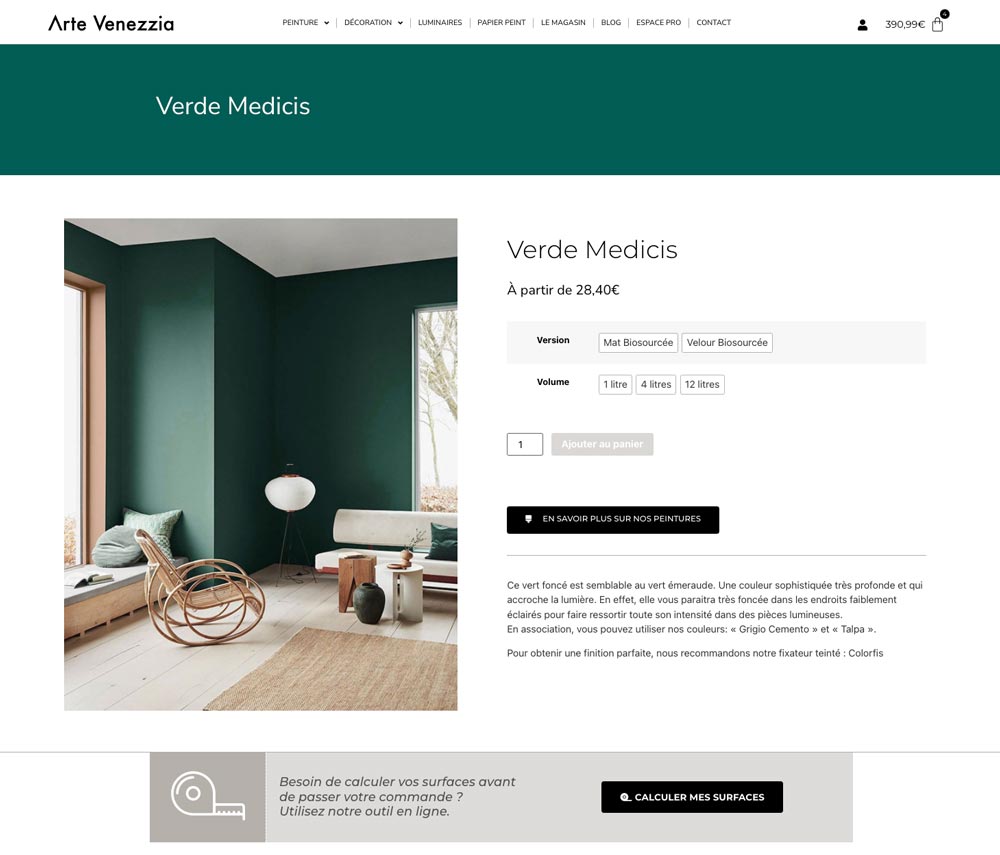Click the Ajouter au panier button
This screenshot has height=855, width=1000.
pyautogui.click(x=602, y=444)
